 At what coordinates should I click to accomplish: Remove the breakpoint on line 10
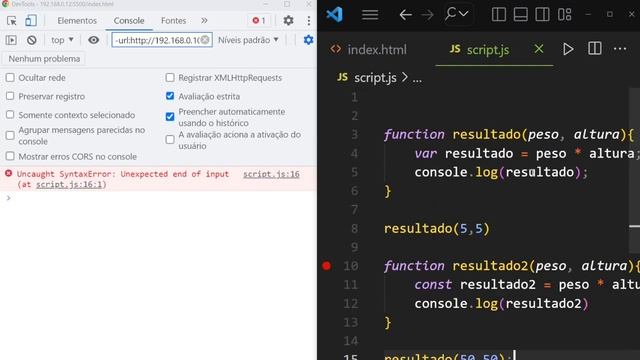(326, 266)
